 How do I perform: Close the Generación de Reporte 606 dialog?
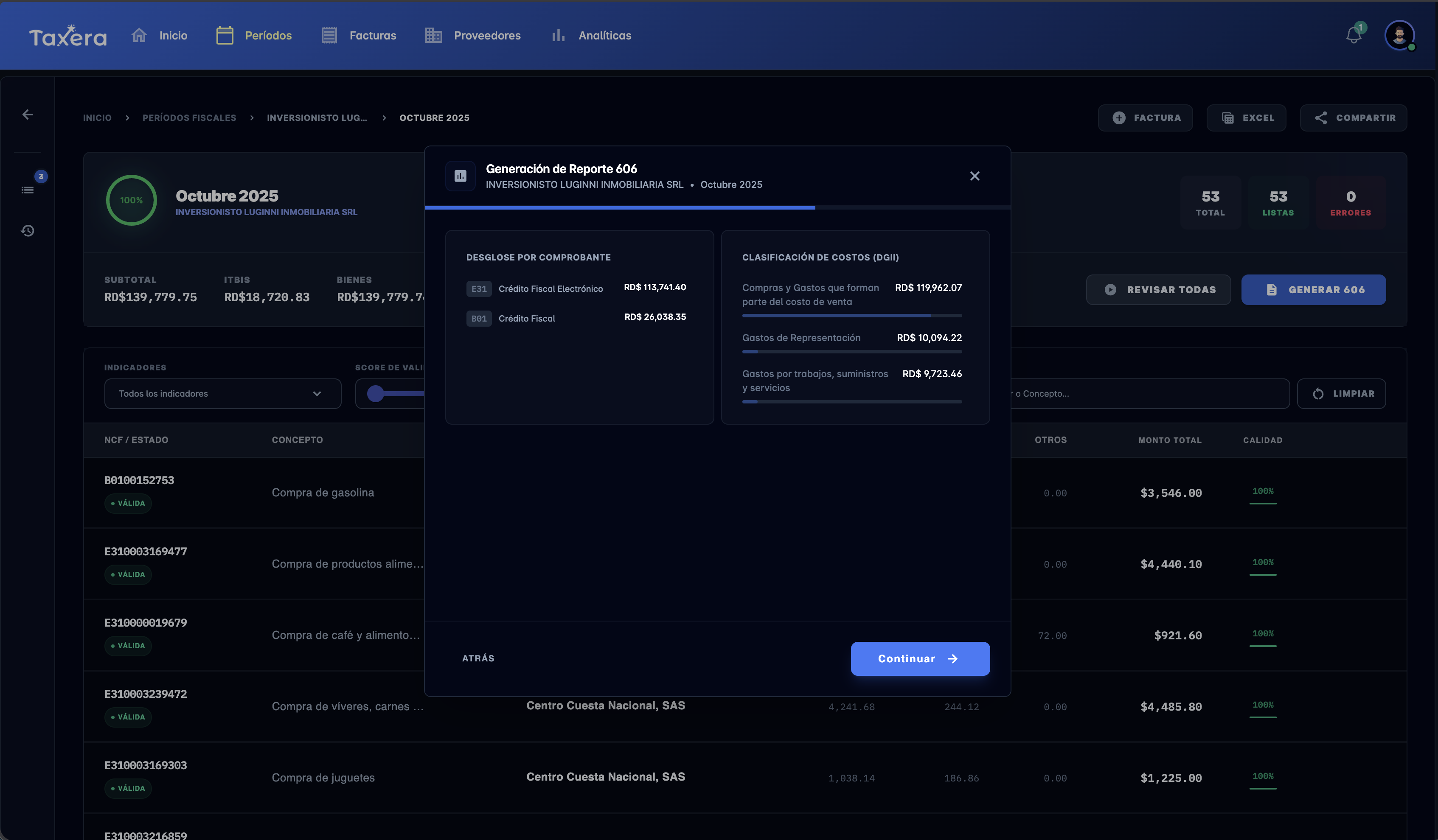pos(975,176)
